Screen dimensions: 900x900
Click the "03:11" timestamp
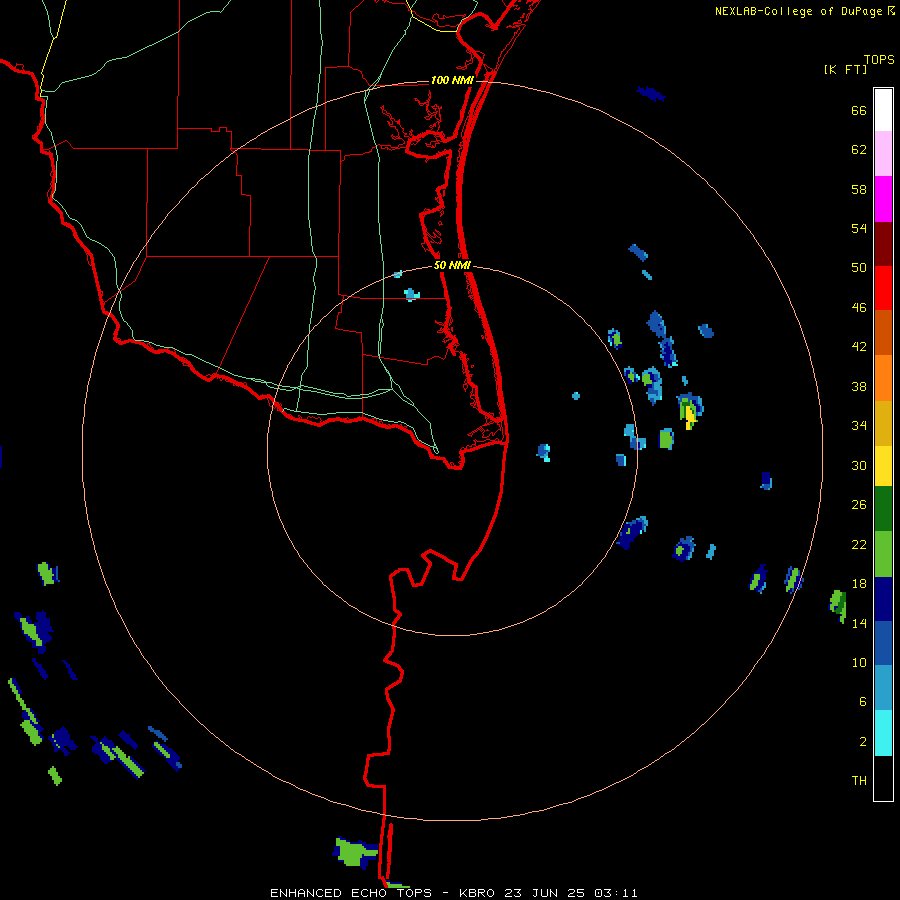616,893
